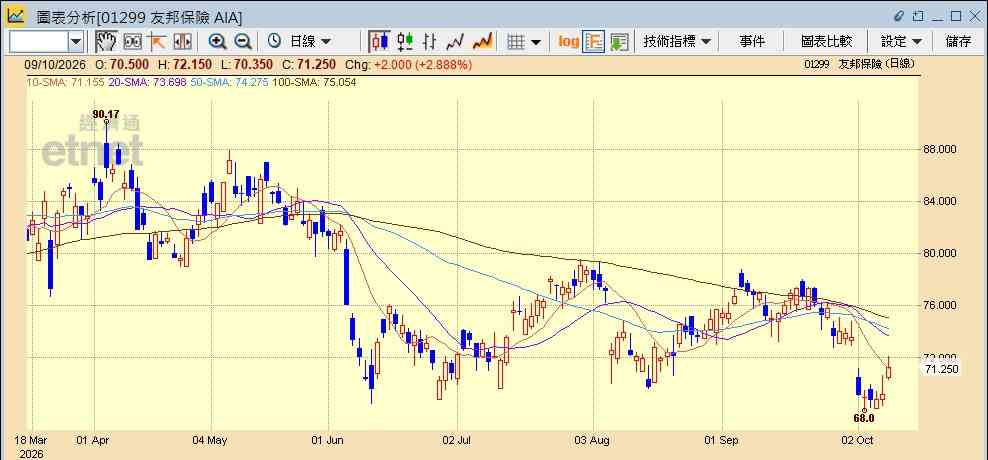Viewport: 988px width, 460px height.
Task: Zoom in with the plus magnifier
Action: pyautogui.click(x=217, y=42)
